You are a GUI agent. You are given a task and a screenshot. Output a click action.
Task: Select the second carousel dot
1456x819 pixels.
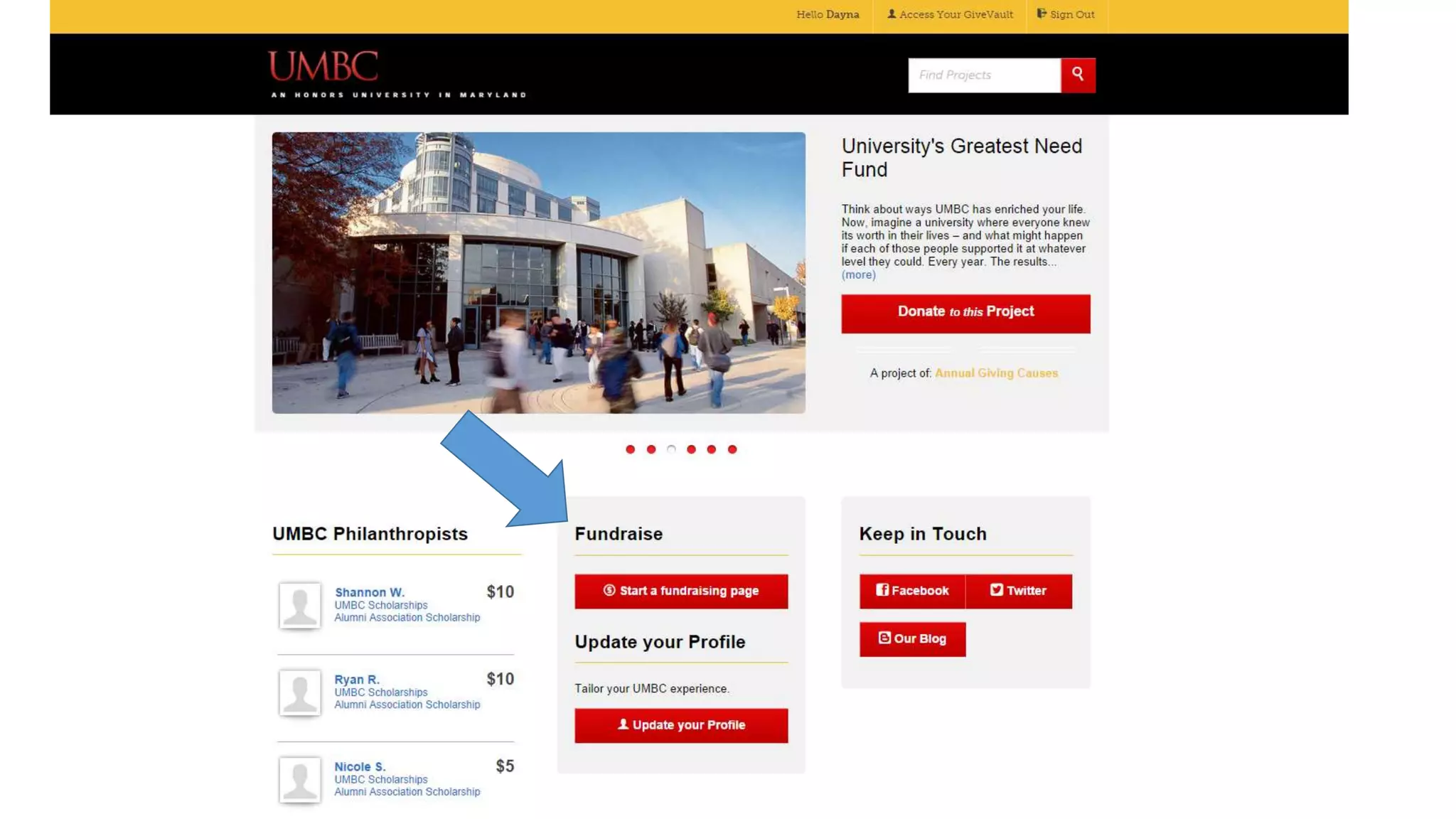(651, 449)
